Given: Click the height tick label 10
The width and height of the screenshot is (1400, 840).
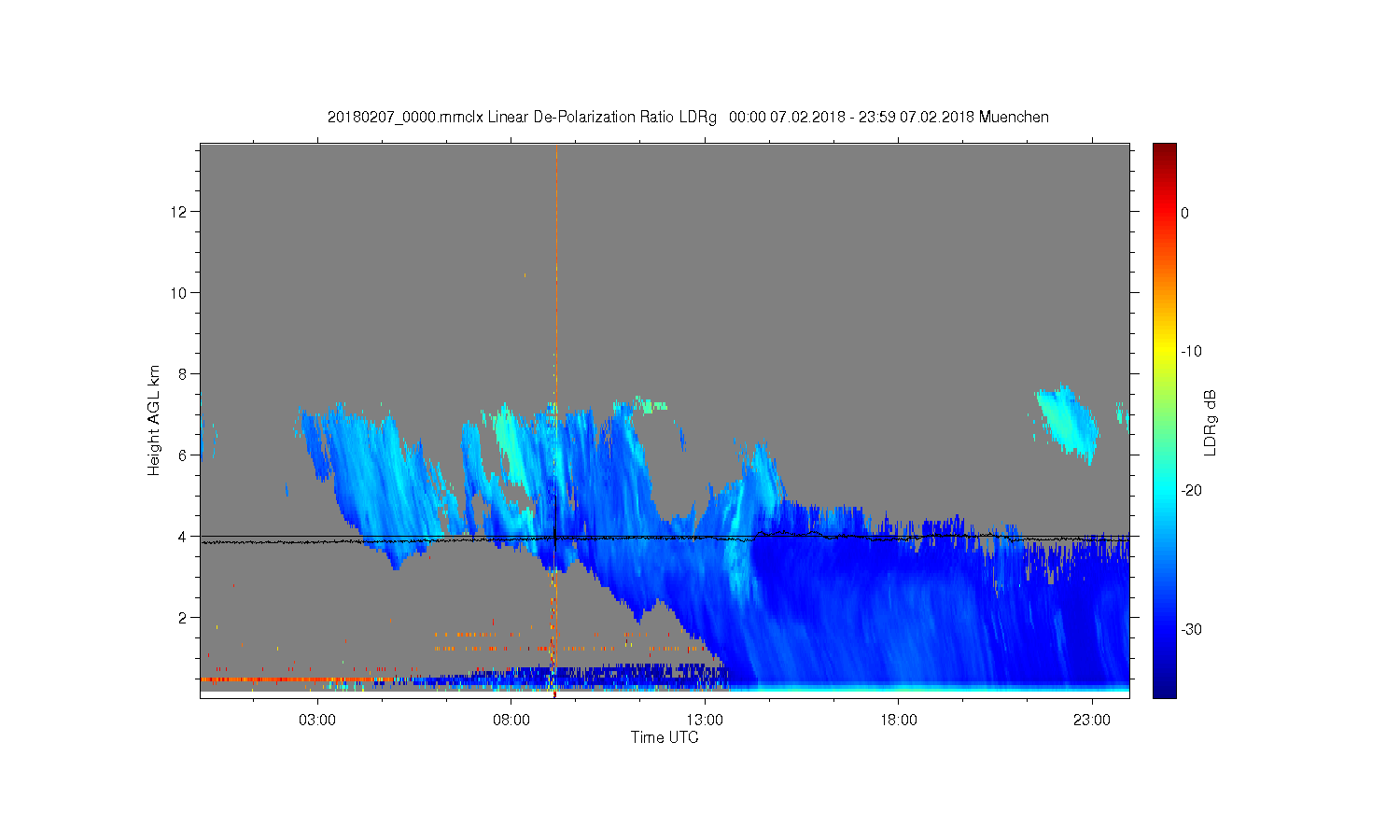Looking at the screenshot, I should click(x=179, y=293).
